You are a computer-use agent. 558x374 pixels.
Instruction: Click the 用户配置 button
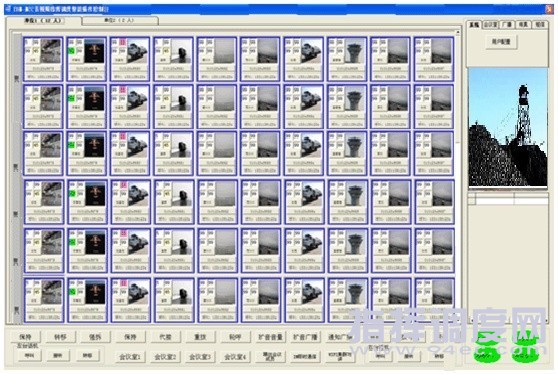[x=501, y=42]
